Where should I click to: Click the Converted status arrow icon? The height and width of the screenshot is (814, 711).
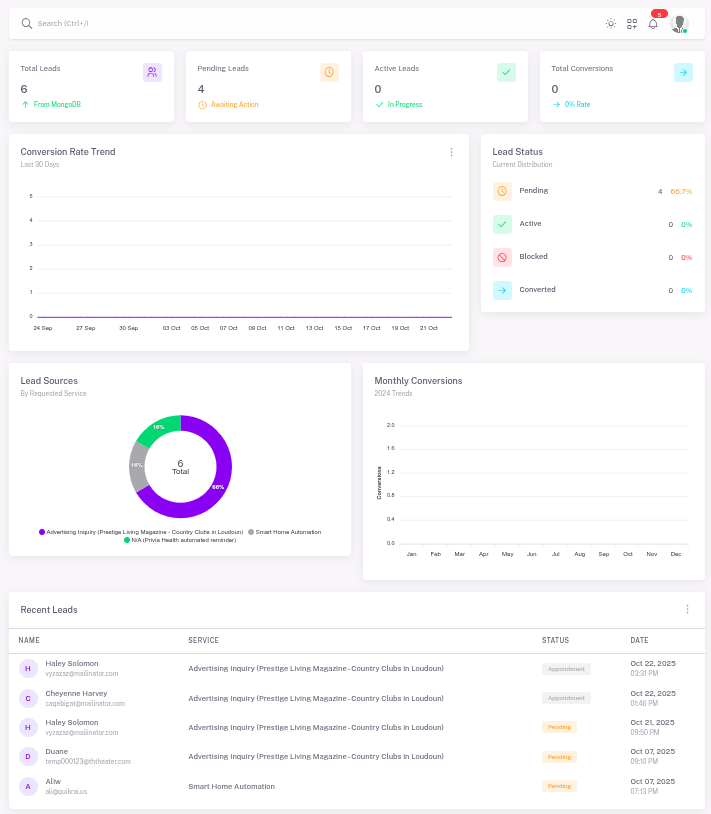[x=502, y=290]
